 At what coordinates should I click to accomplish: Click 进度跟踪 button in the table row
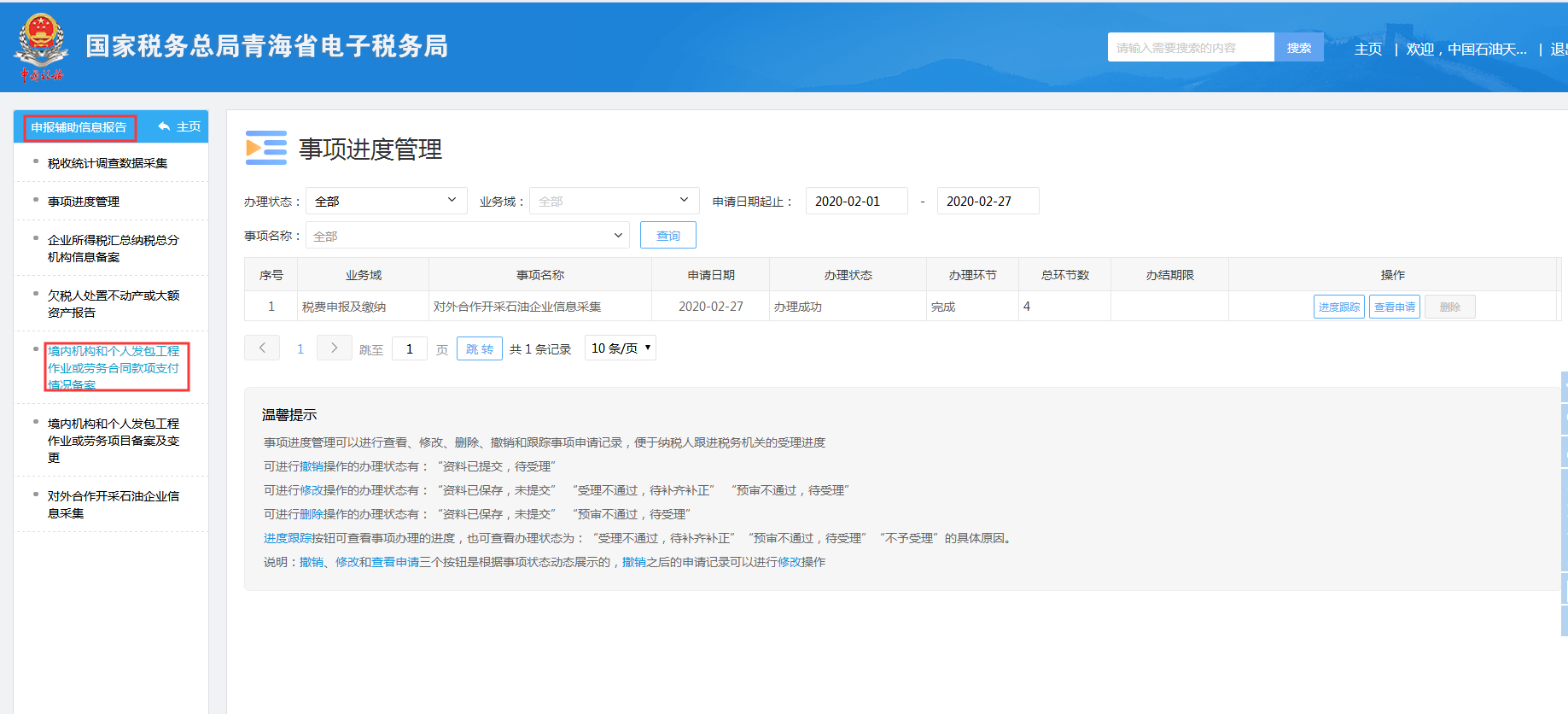click(x=1338, y=307)
